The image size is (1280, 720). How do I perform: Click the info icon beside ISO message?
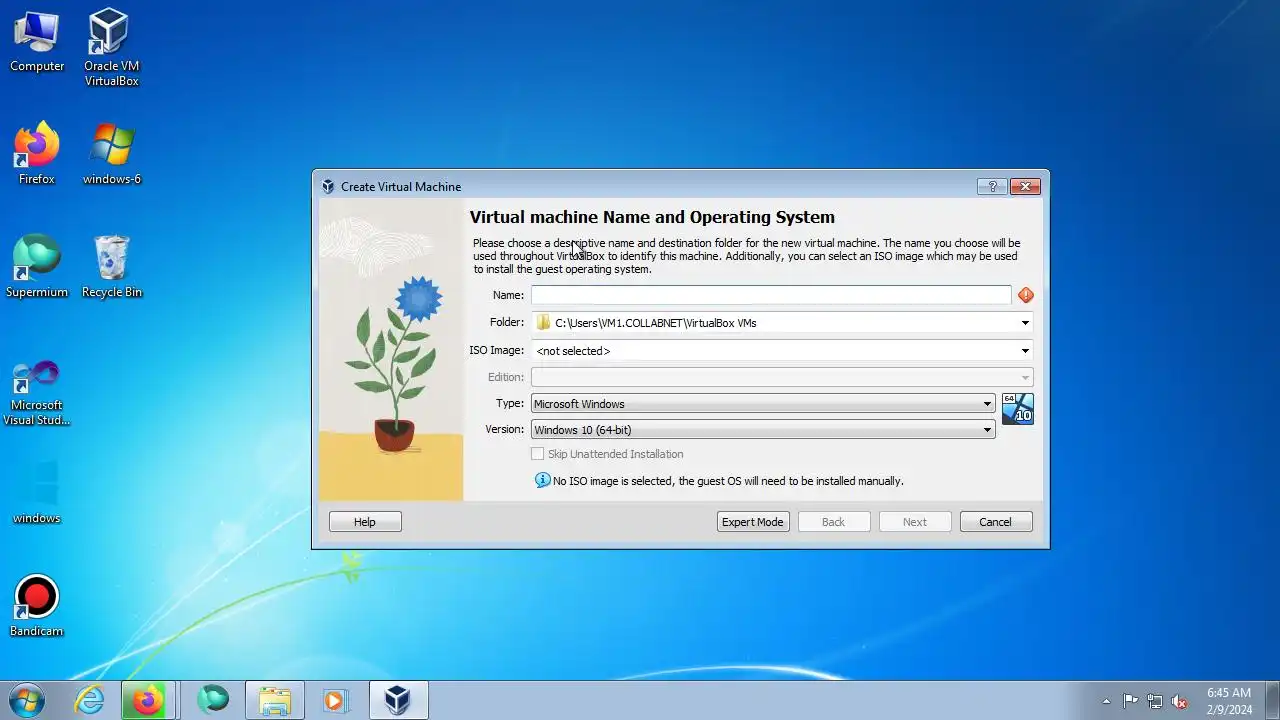[x=543, y=480]
